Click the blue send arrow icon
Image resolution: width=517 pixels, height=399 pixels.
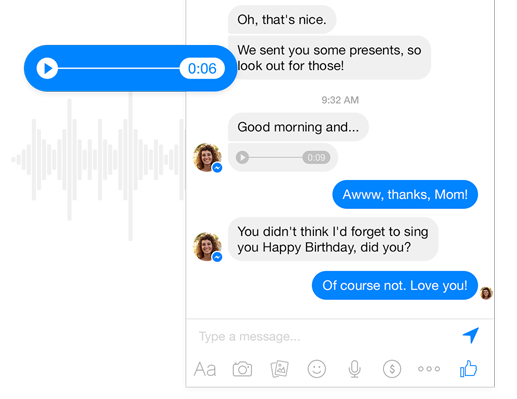(x=471, y=335)
